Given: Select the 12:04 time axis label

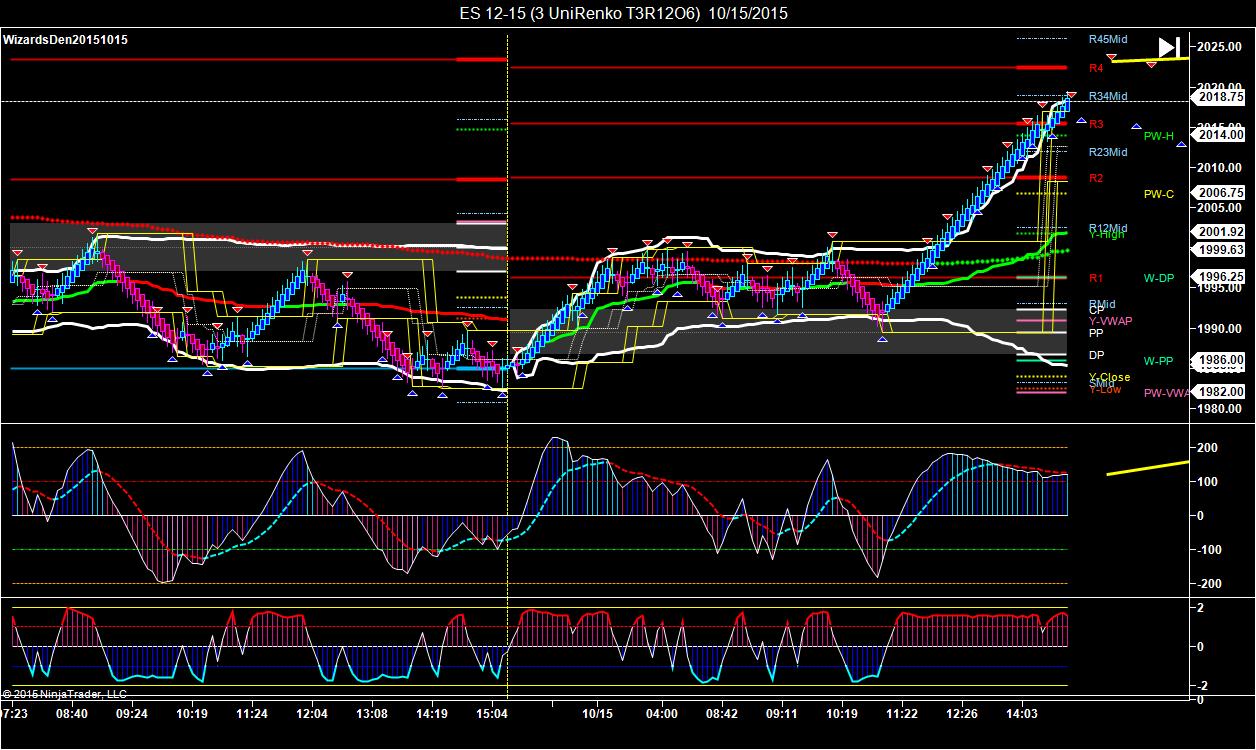Looking at the screenshot, I should (312, 715).
